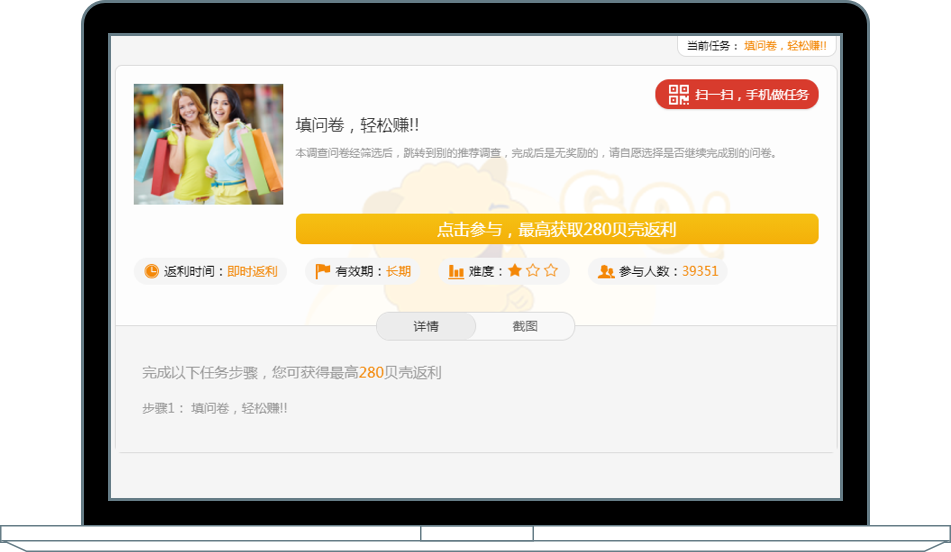Click the second empty difficulty star
The width and height of the screenshot is (951, 552).
[x=533, y=270]
